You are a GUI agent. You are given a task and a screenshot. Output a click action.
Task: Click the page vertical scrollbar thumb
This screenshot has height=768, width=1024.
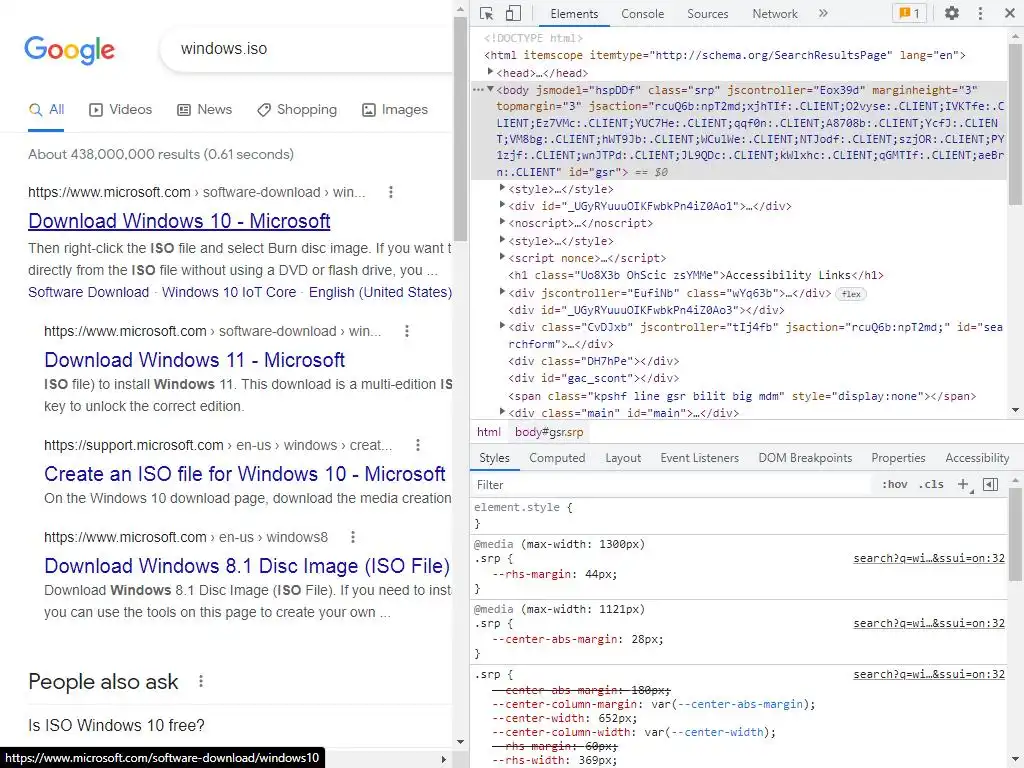[460, 128]
